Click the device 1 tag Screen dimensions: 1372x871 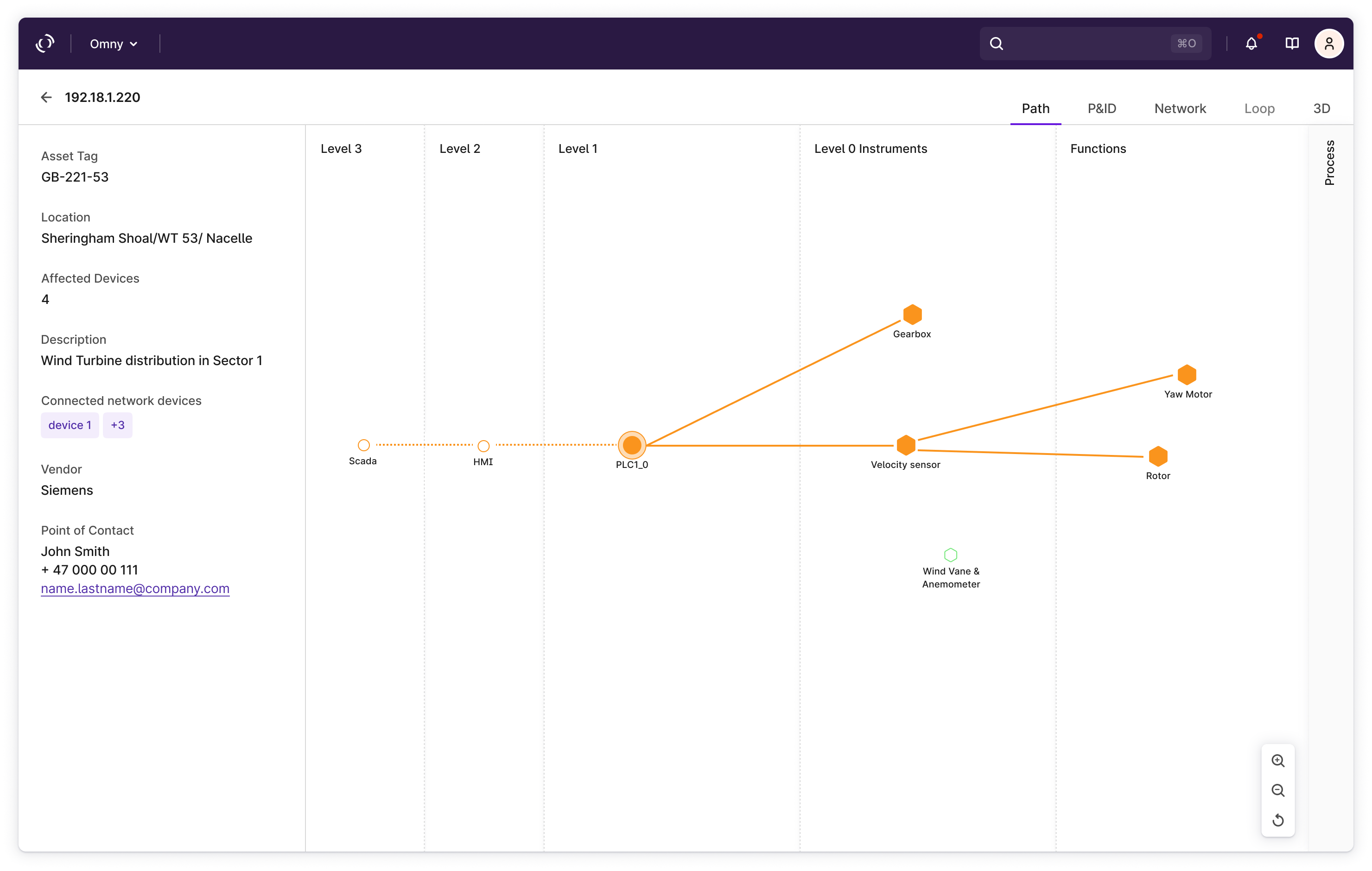click(x=70, y=425)
